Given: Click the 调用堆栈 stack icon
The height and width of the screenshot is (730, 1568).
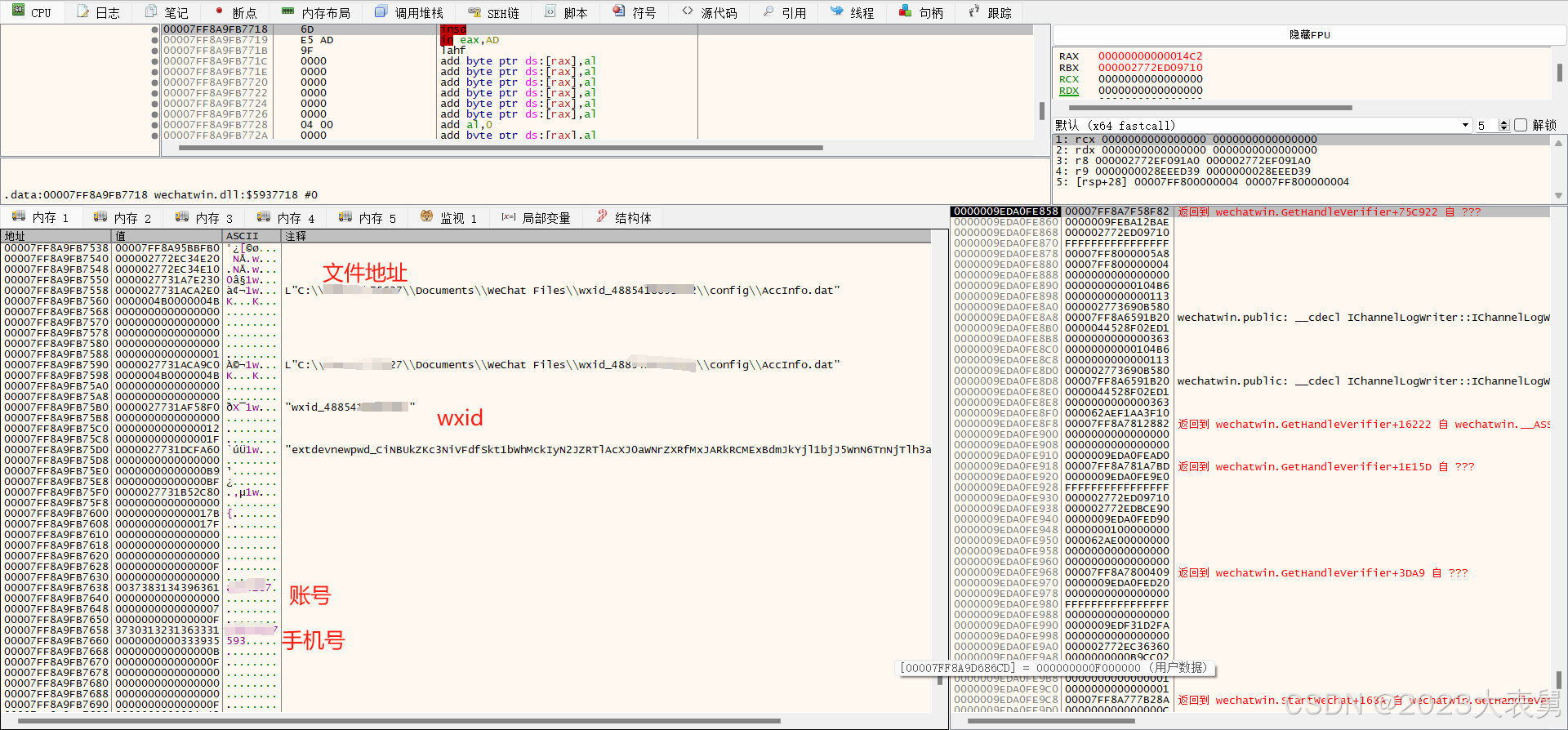Looking at the screenshot, I should pos(381,11).
